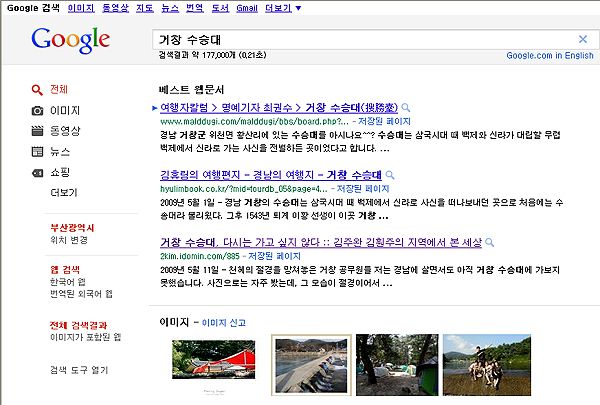Viewport: 600px width, 405px height.
Task: Clear the search box with the X icon
Action: tap(583, 39)
